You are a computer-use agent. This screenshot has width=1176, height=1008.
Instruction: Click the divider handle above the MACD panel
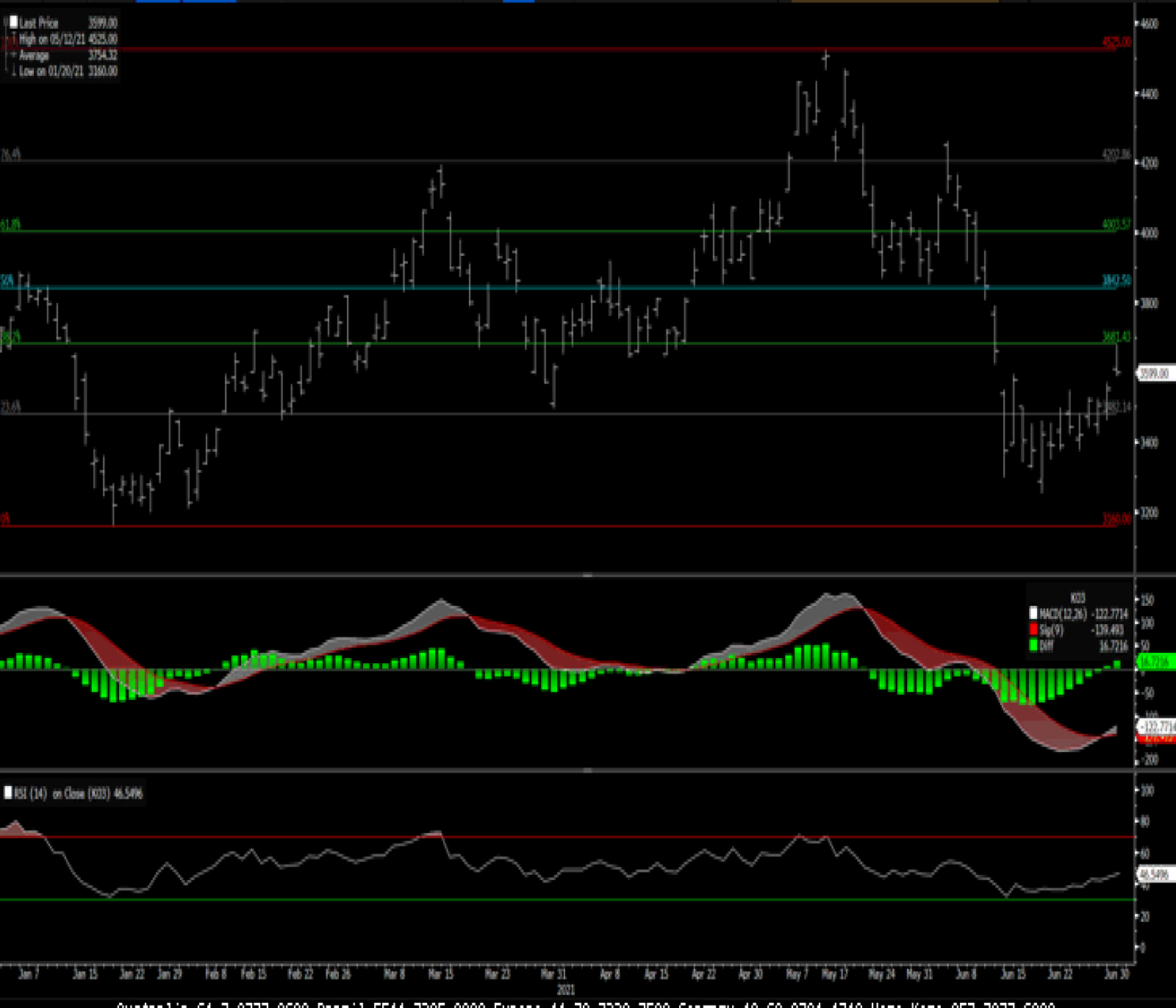tap(587, 575)
